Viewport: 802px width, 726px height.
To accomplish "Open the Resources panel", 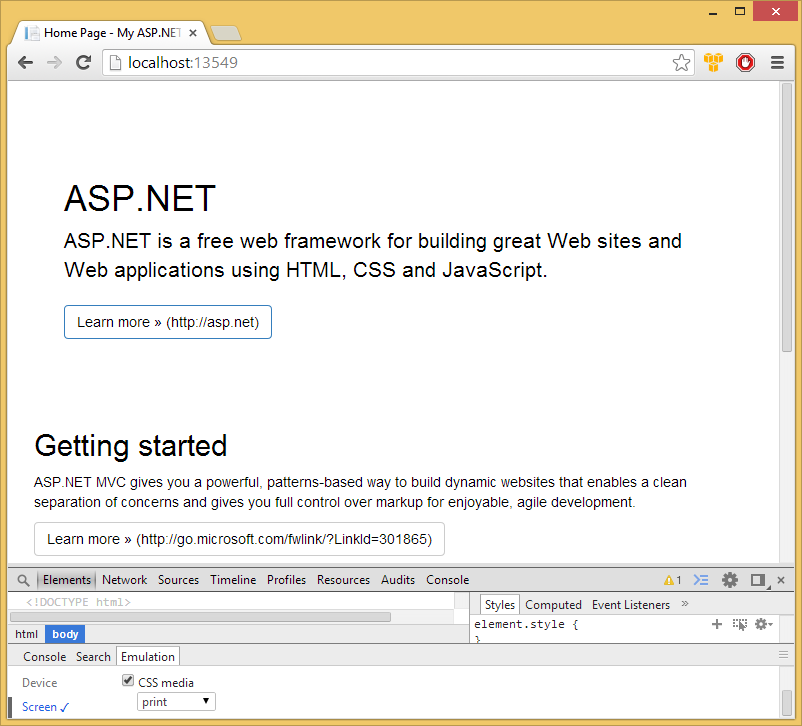I will (x=343, y=580).
